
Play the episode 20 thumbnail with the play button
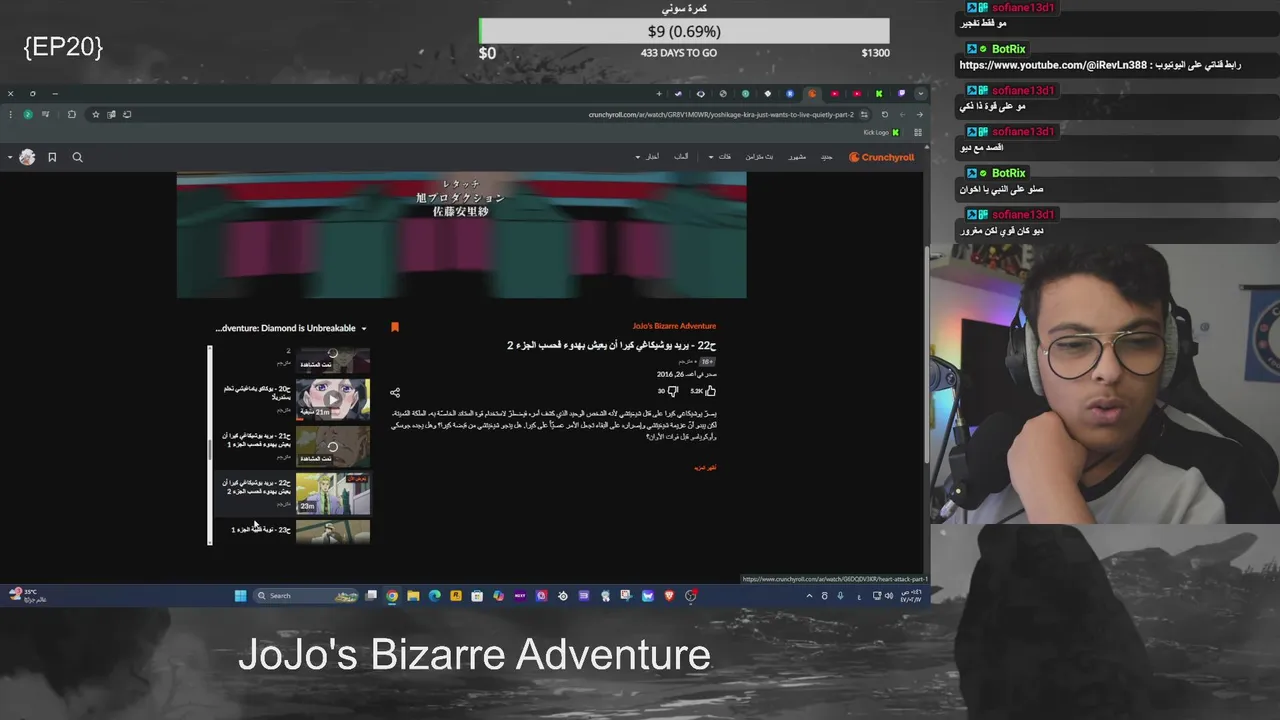[333, 398]
